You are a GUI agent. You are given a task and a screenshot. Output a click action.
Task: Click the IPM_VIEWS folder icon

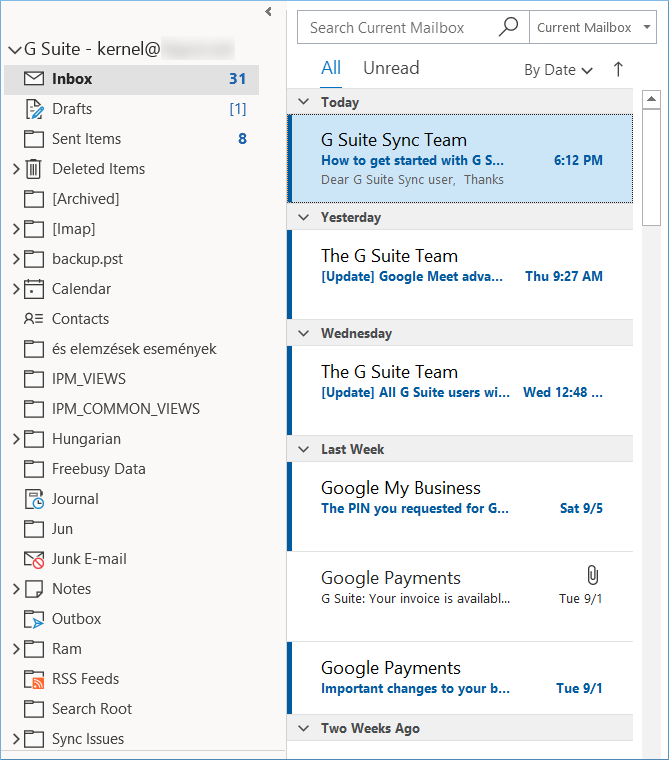(34, 379)
